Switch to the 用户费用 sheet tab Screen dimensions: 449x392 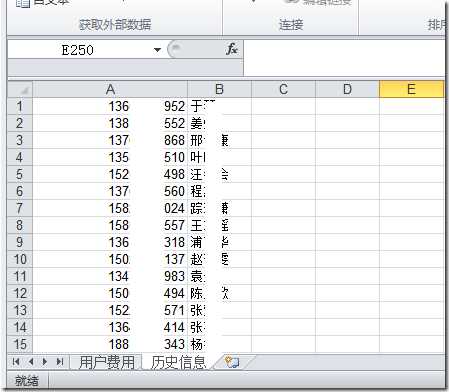click(x=107, y=362)
